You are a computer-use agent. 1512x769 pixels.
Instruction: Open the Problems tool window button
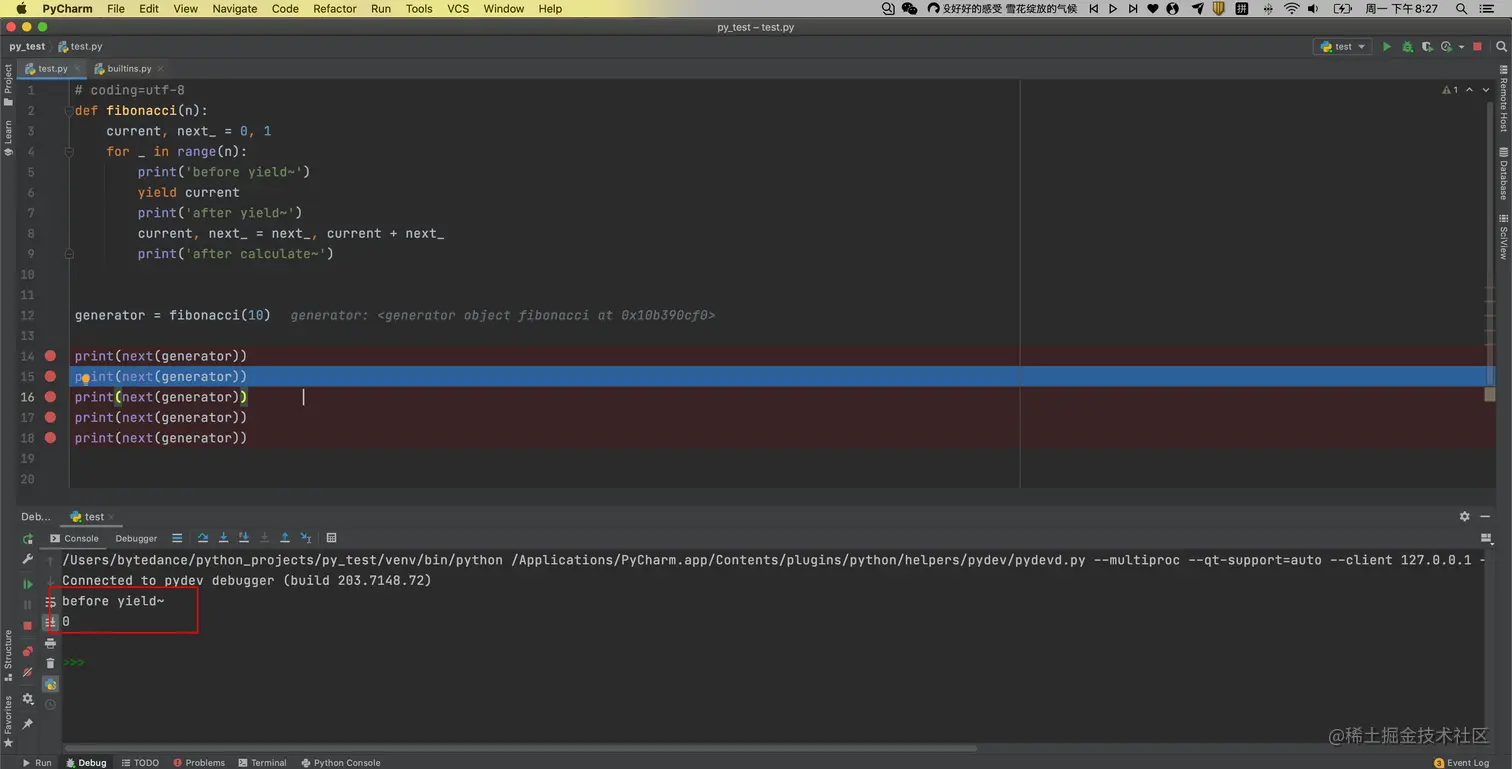198,763
